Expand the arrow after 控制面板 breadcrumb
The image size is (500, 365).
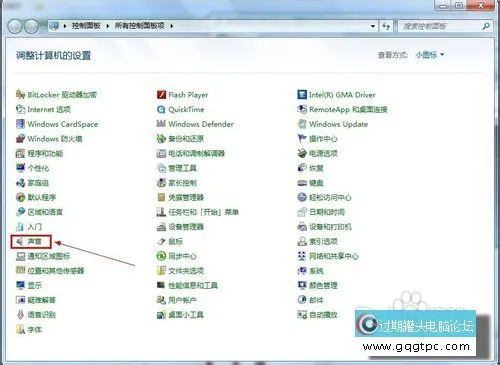[x=108, y=26]
